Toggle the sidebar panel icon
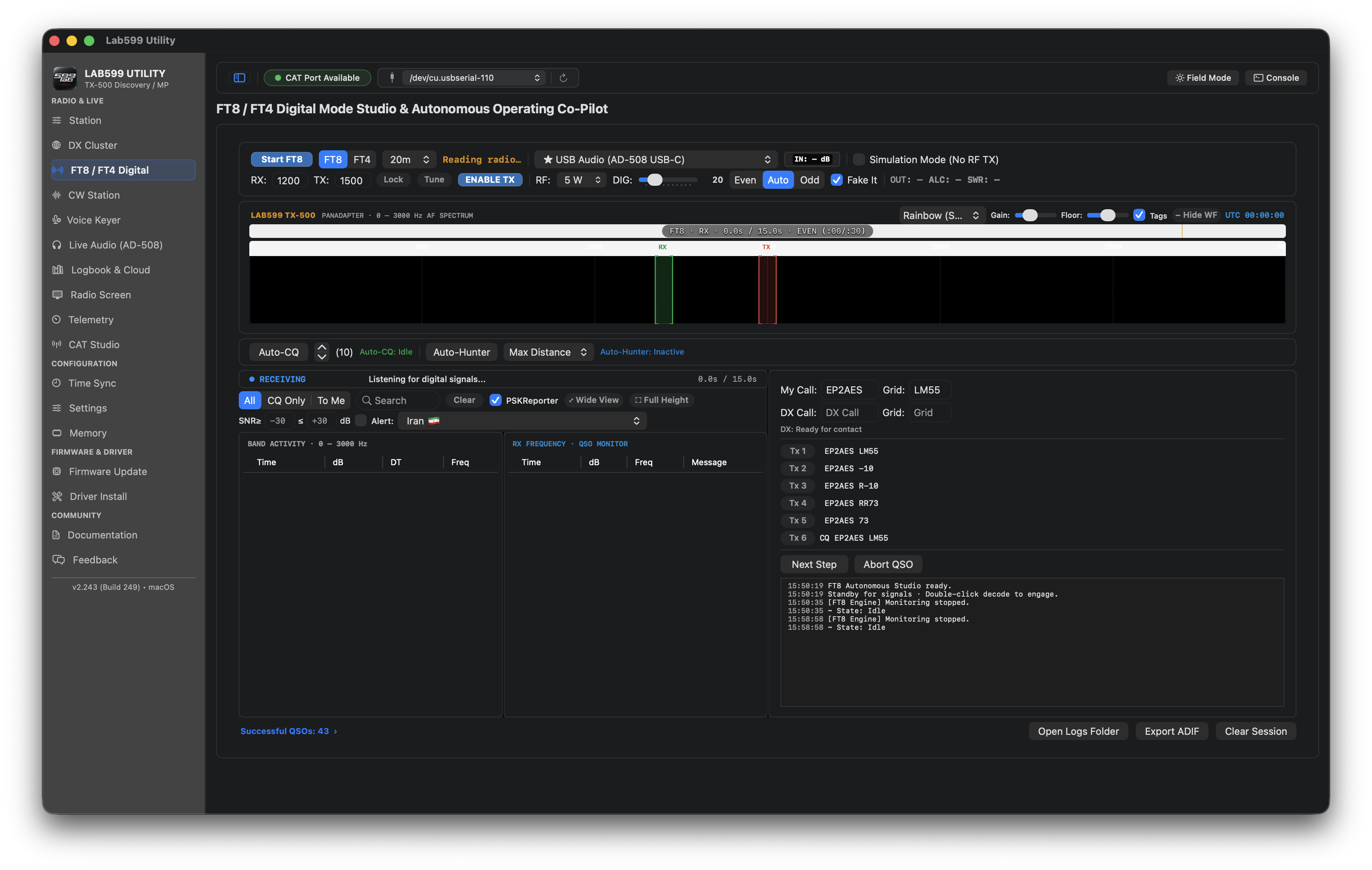Image resolution: width=1372 pixels, height=870 pixels. [x=239, y=78]
